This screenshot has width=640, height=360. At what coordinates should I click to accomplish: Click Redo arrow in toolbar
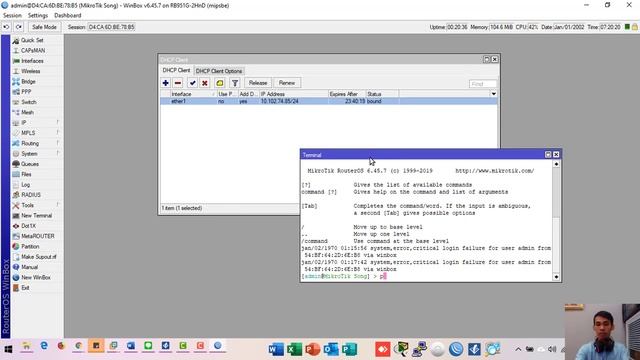coord(19,27)
